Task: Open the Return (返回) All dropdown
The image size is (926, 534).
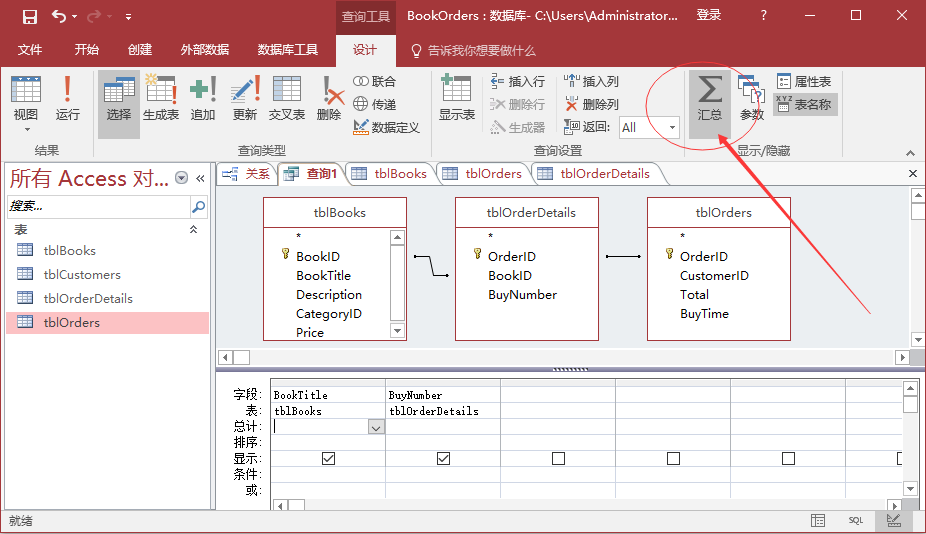Action: [x=672, y=127]
